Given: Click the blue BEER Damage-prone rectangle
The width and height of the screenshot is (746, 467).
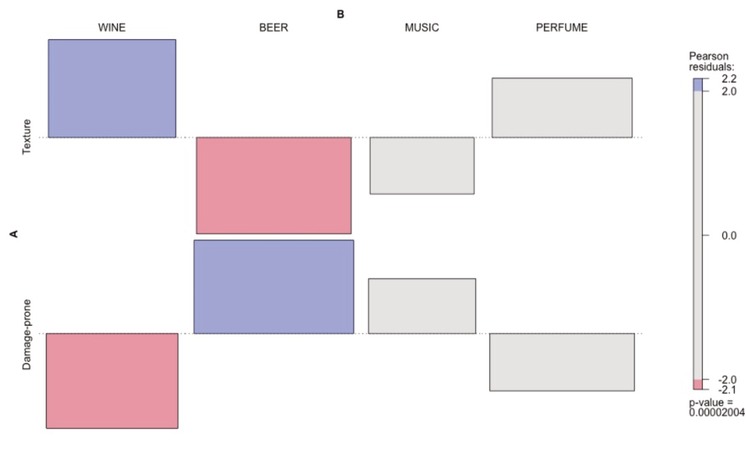Looking at the screenshot, I should (x=274, y=286).
